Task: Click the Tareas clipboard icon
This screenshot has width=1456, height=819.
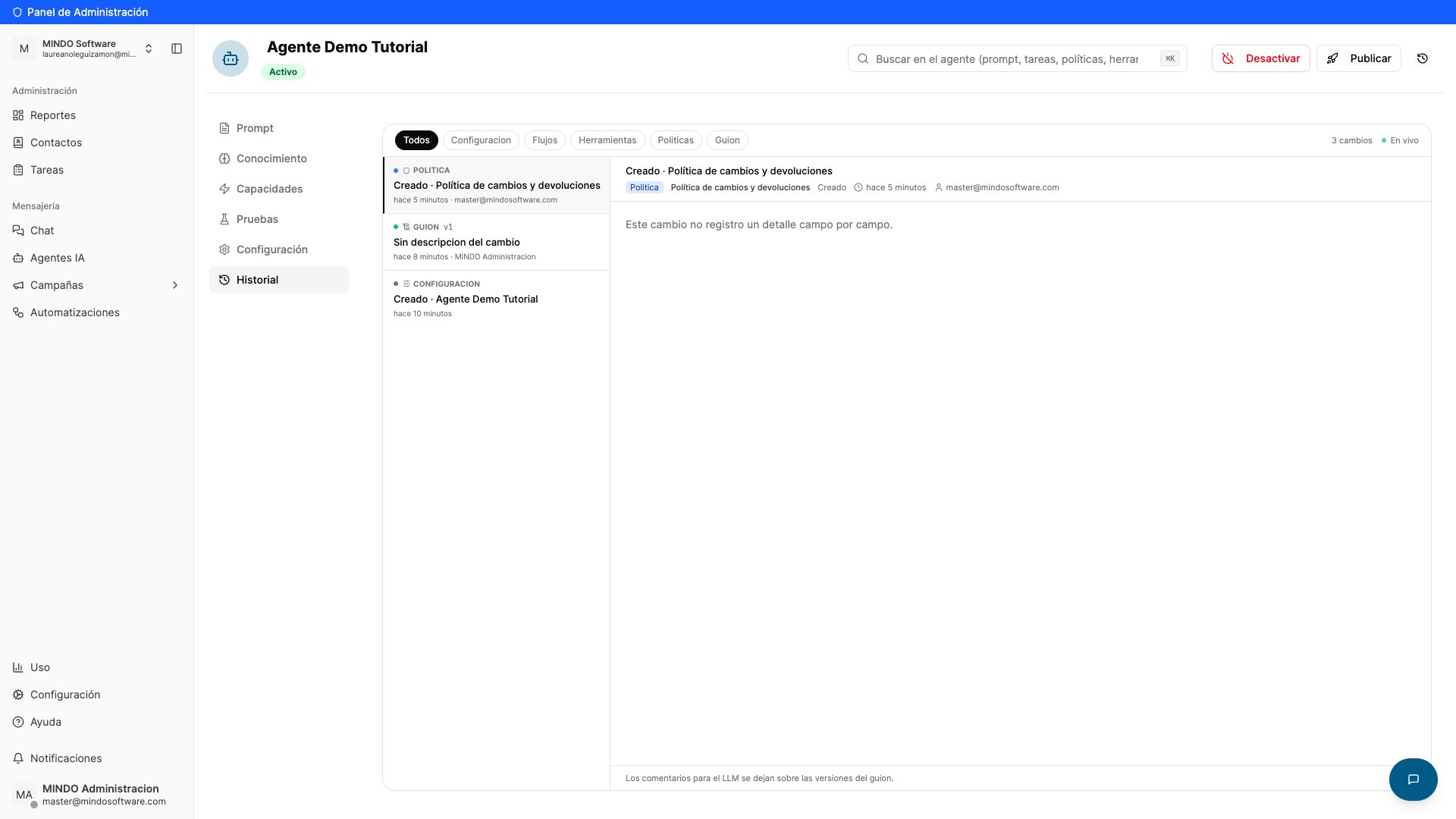Action: pos(18,170)
